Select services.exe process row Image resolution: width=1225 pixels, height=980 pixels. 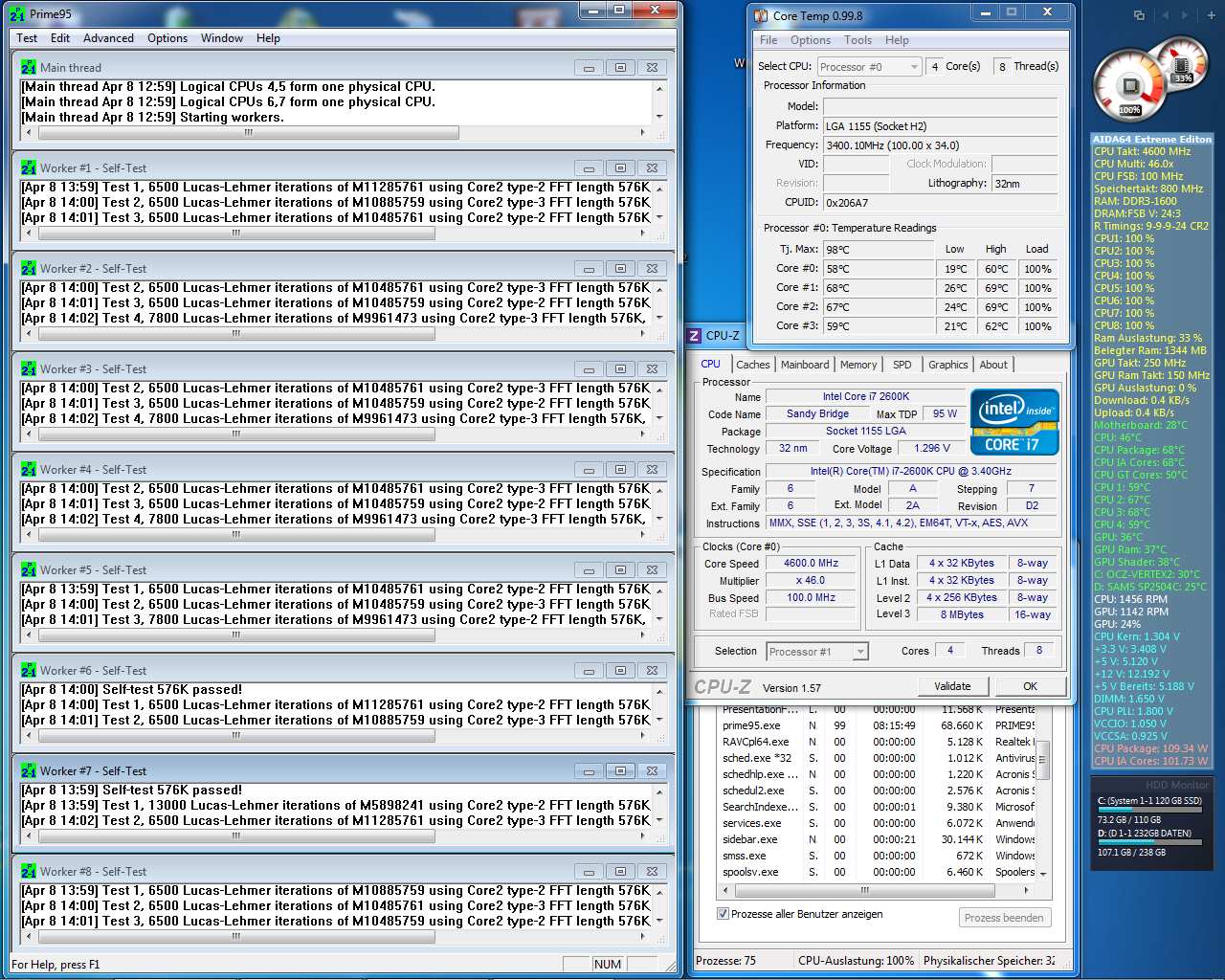coord(877,823)
